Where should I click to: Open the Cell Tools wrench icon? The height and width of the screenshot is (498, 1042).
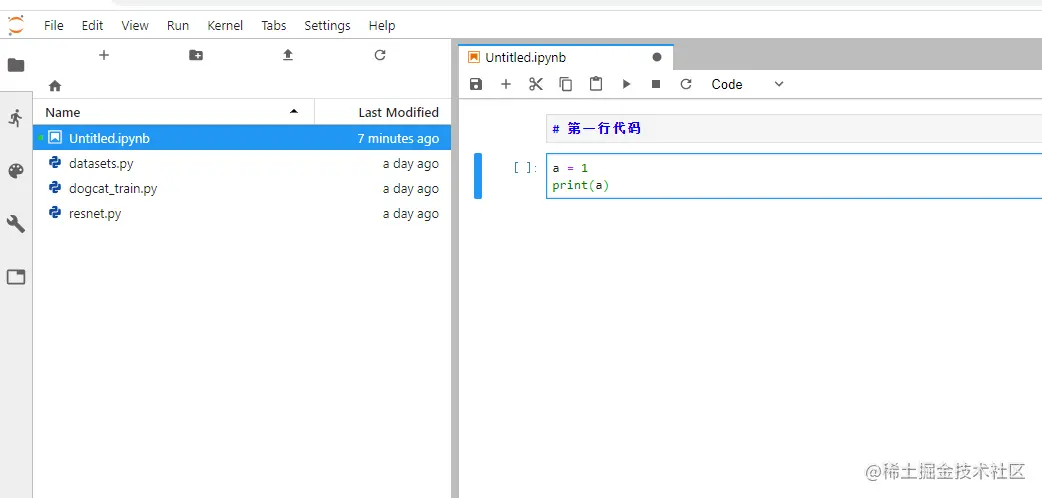16,224
